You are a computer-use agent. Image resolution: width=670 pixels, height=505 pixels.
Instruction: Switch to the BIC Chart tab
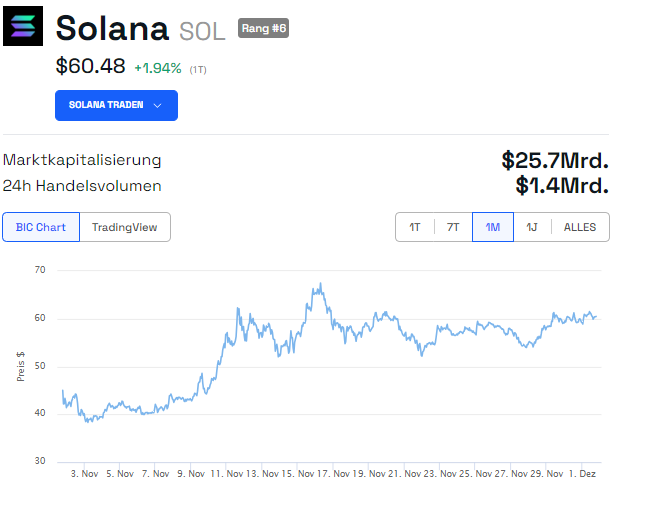tap(41, 227)
